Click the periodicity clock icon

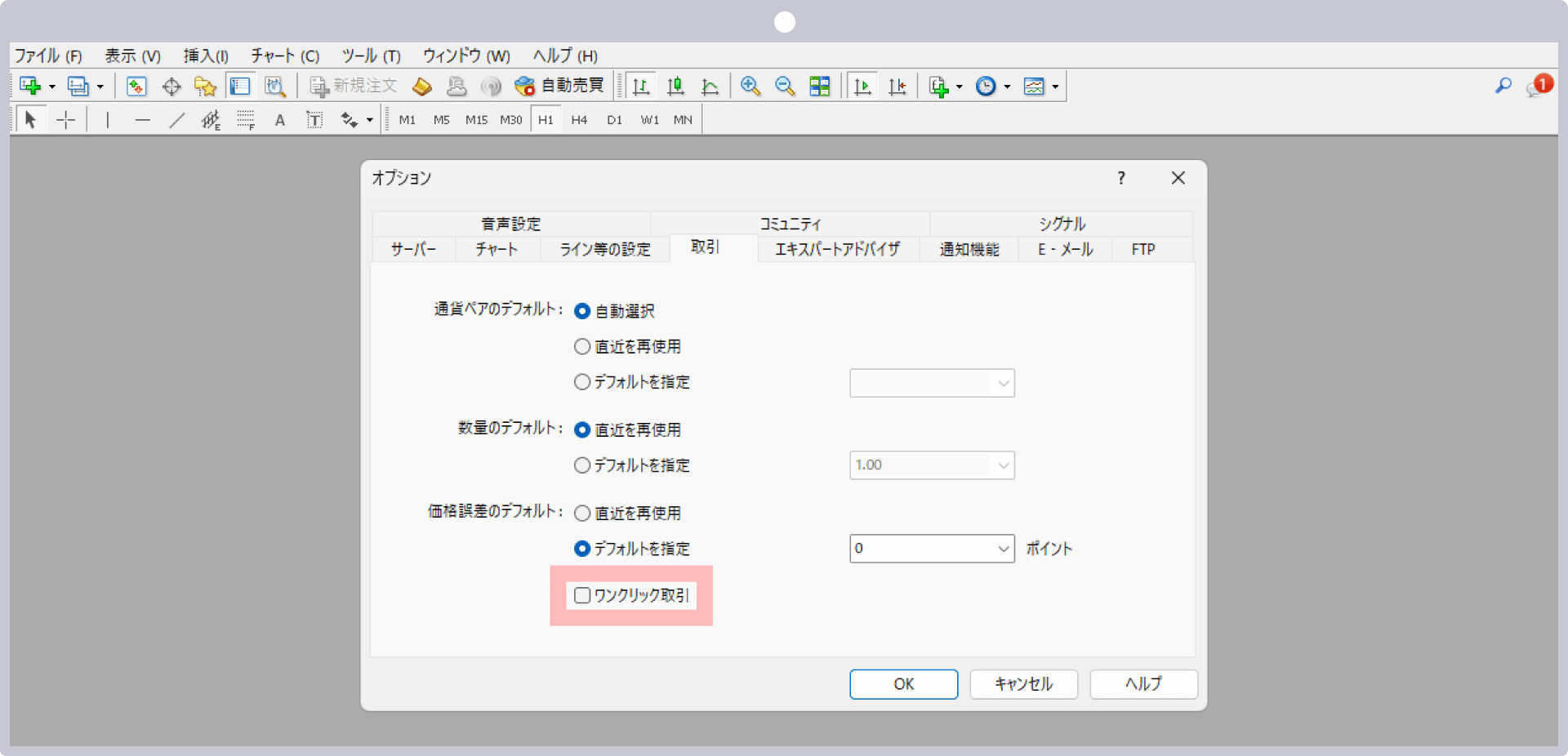pyautogui.click(x=986, y=86)
